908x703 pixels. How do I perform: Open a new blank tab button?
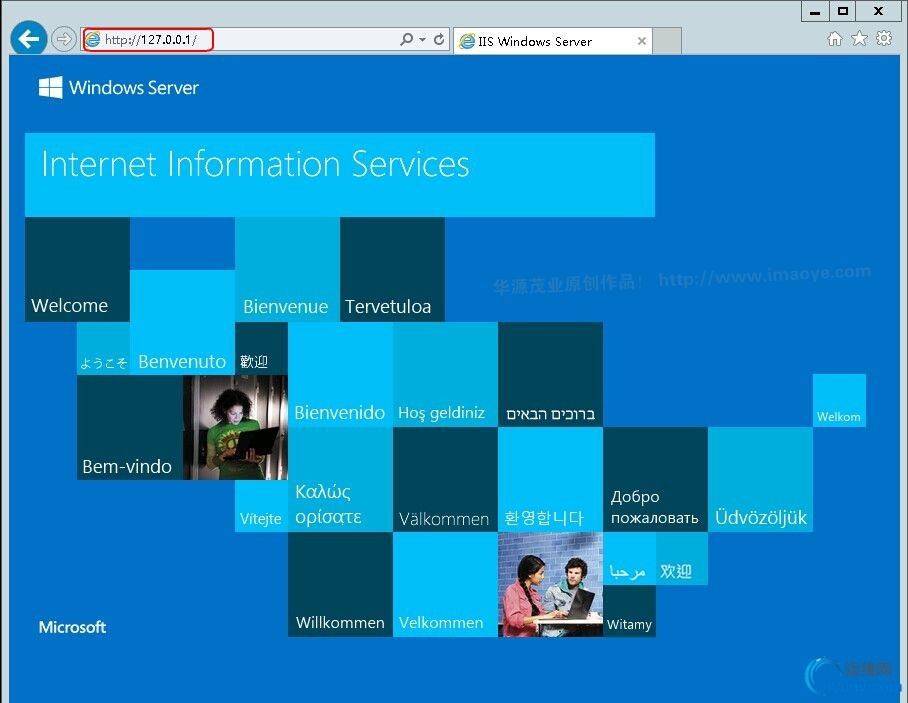[x=667, y=41]
